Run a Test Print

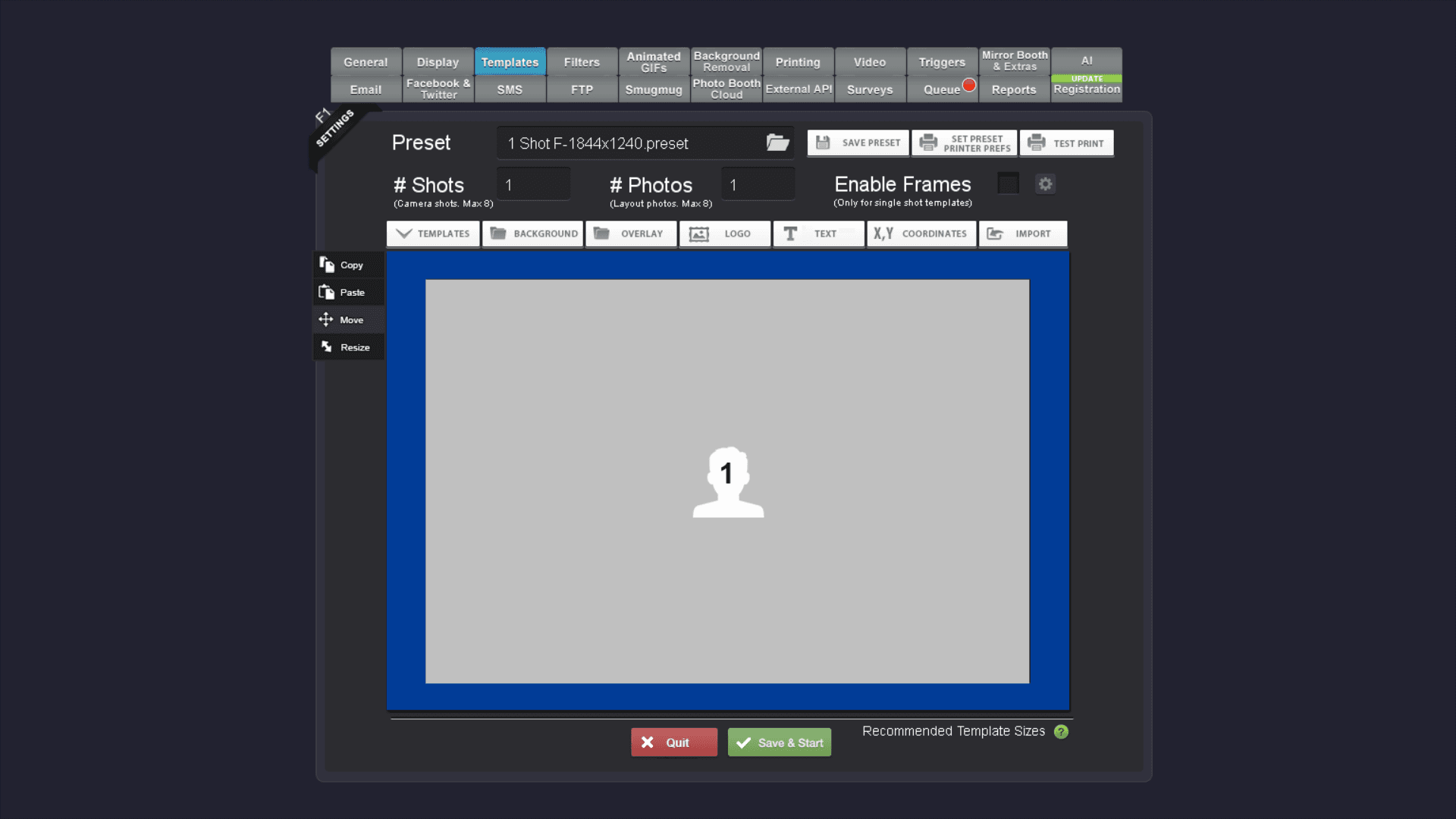[1066, 143]
